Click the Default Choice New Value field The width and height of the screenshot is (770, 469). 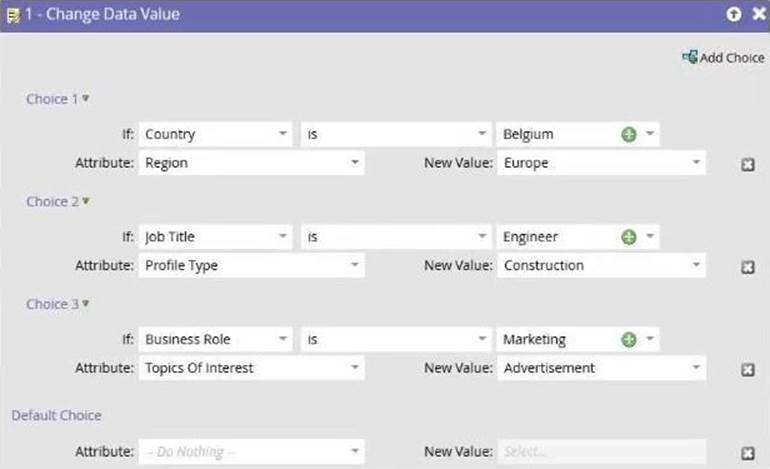[x=600, y=452]
